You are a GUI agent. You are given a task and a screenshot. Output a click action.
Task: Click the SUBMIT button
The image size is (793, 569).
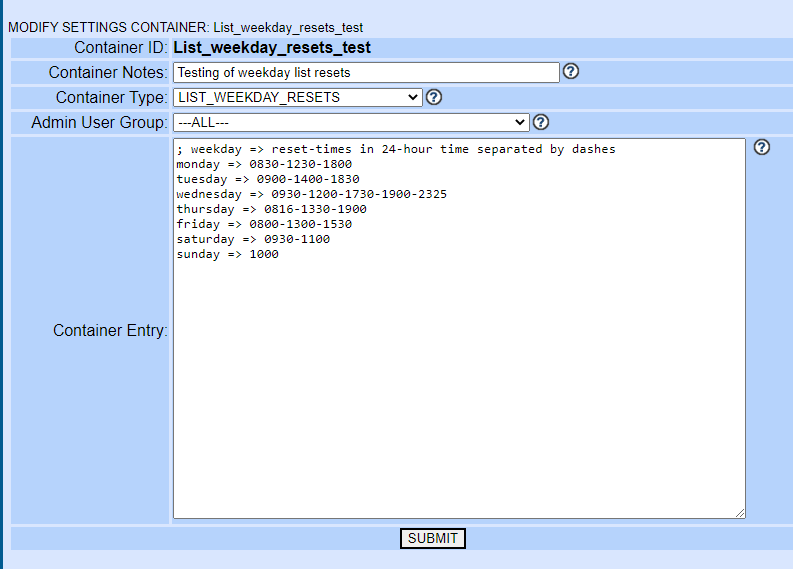[x=432, y=538]
